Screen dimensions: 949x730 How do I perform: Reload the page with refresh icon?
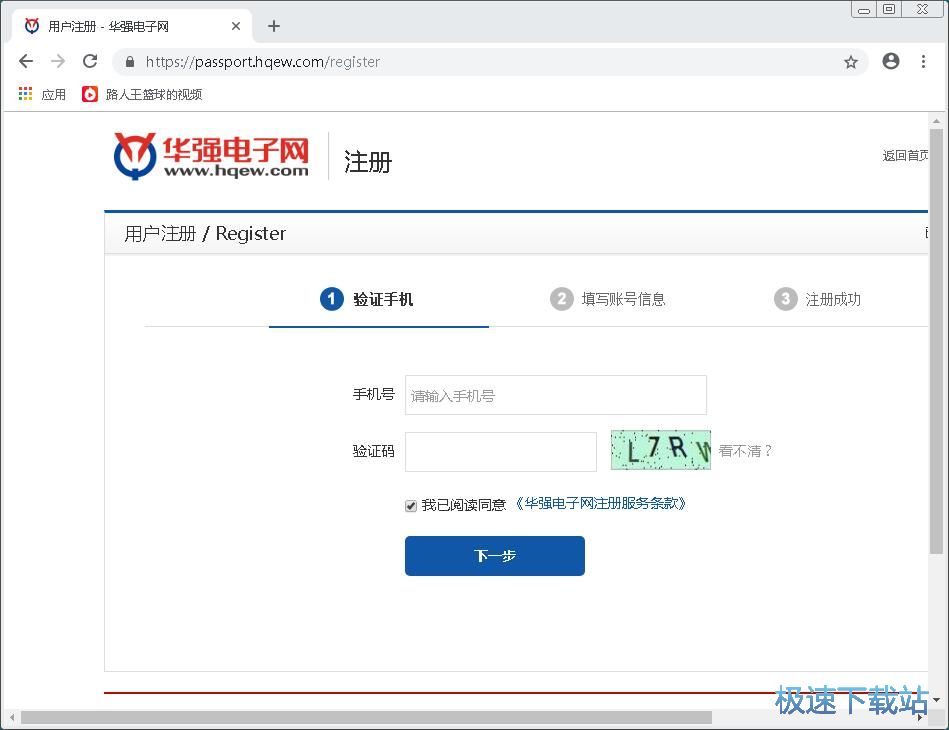click(x=90, y=61)
